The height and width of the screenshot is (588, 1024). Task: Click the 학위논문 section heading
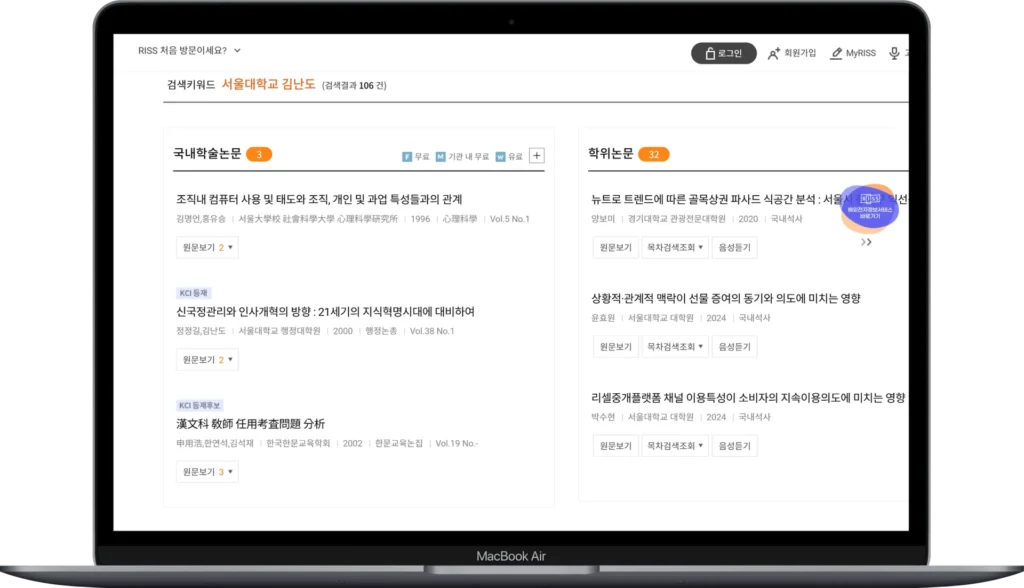[611, 154]
